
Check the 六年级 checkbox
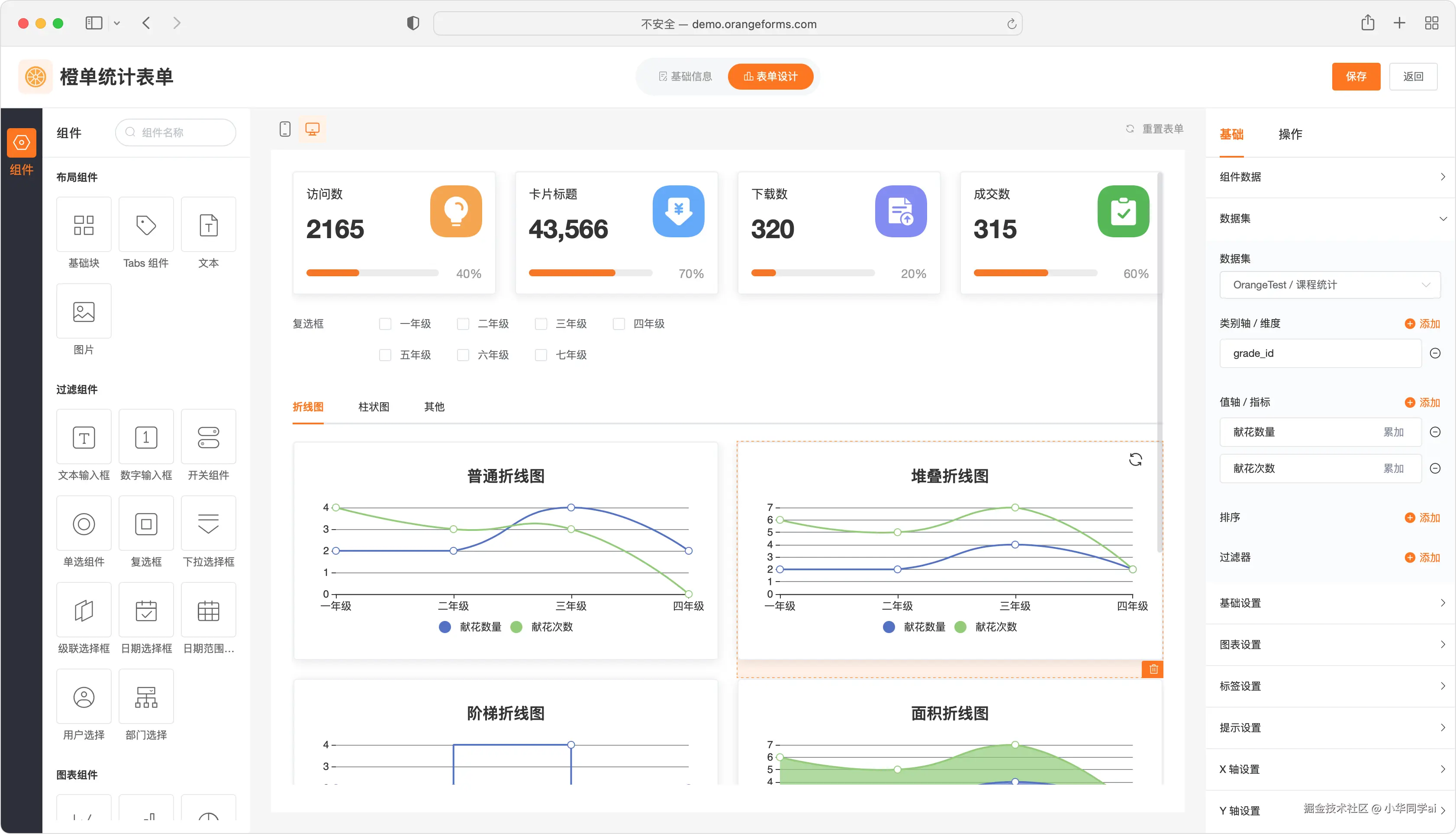463,355
